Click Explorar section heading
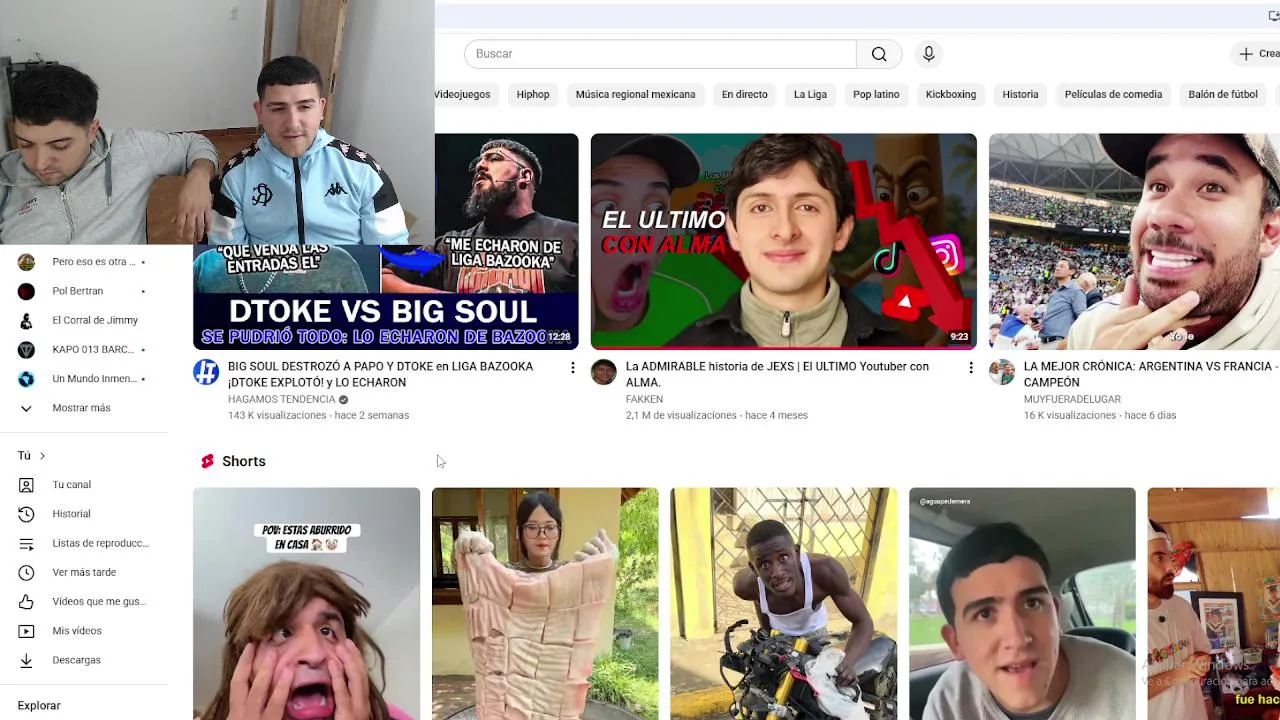Viewport: 1280px width, 720px height. click(39, 706)
